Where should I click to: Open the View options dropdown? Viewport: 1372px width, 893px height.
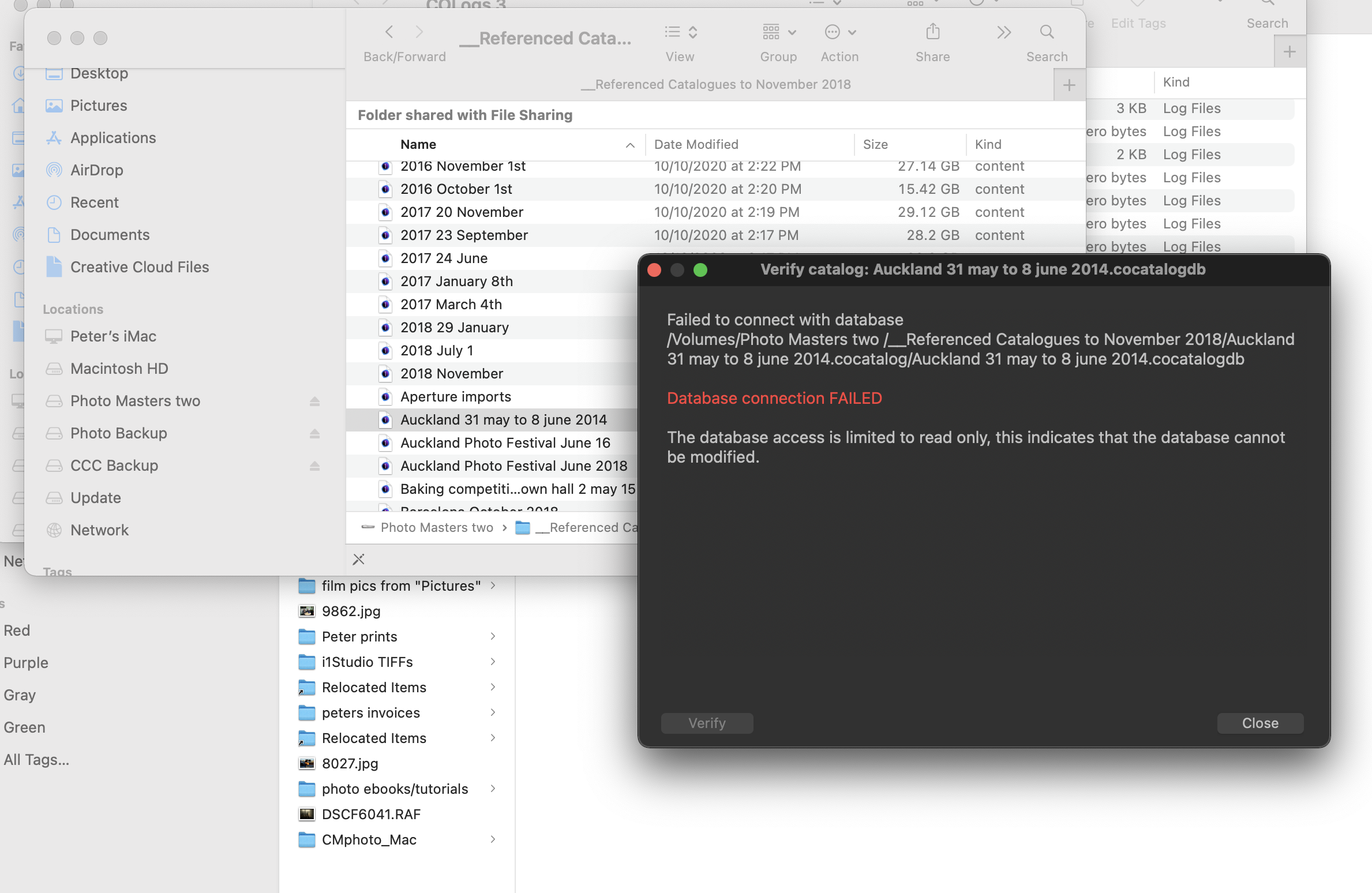(680, 32)
